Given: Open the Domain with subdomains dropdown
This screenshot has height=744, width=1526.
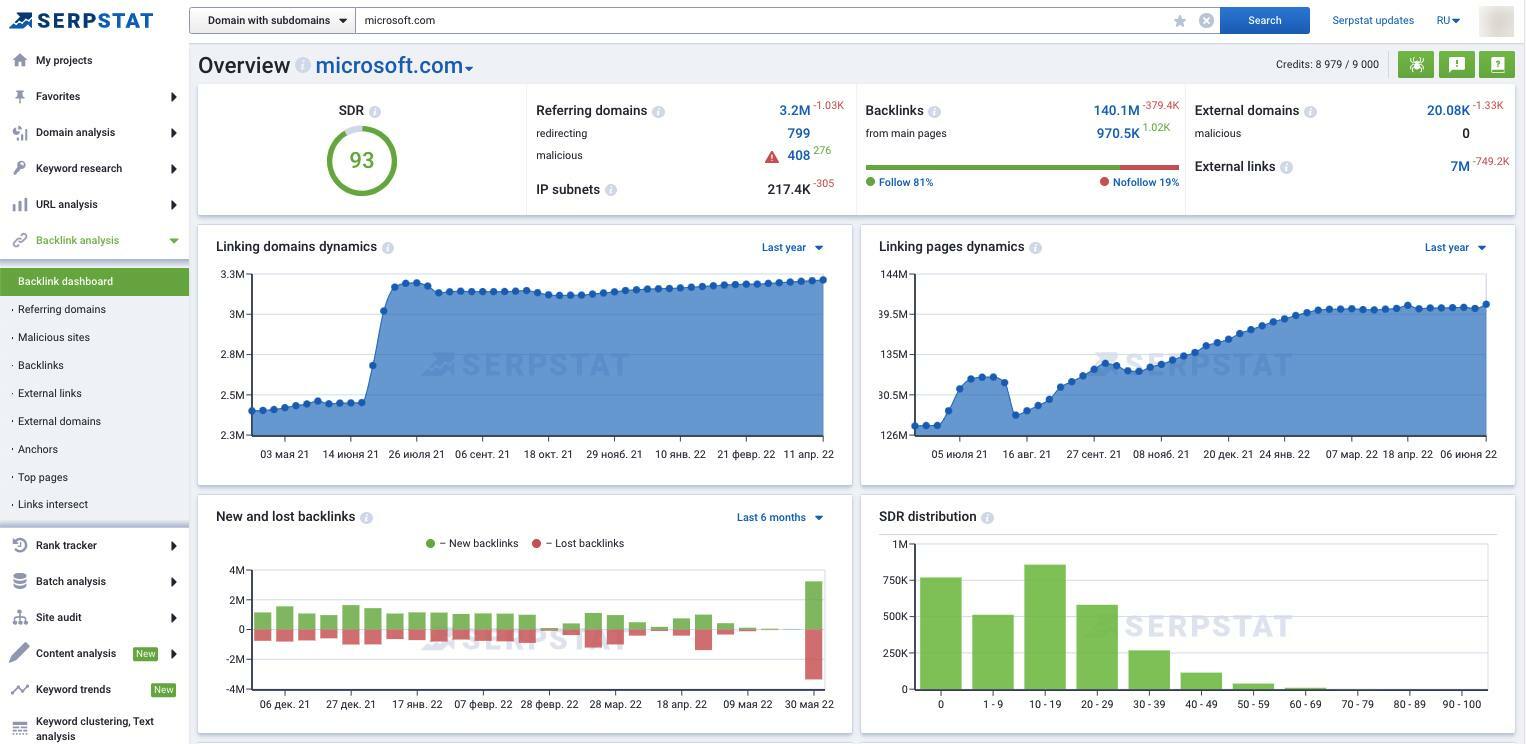Looking at the screenshot, I should tap(272, 20).
